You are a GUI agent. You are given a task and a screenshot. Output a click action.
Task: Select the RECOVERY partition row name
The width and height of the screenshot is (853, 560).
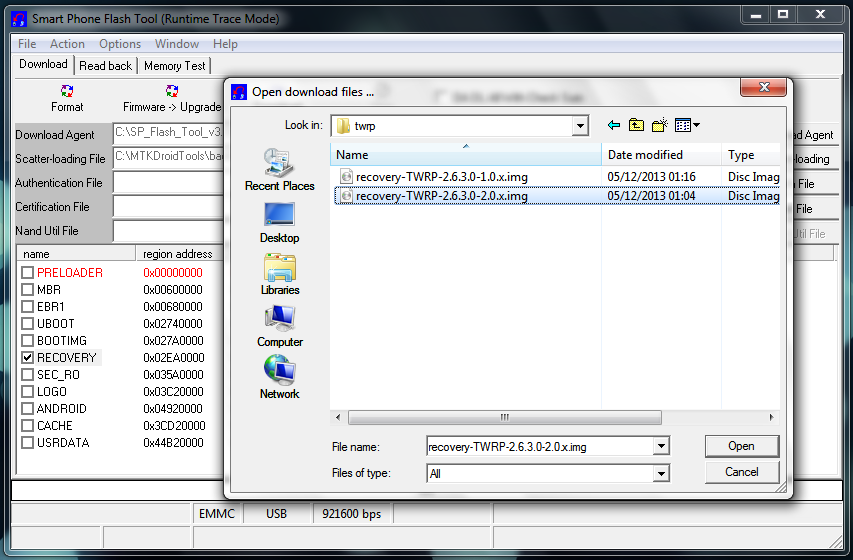(67, 358)
